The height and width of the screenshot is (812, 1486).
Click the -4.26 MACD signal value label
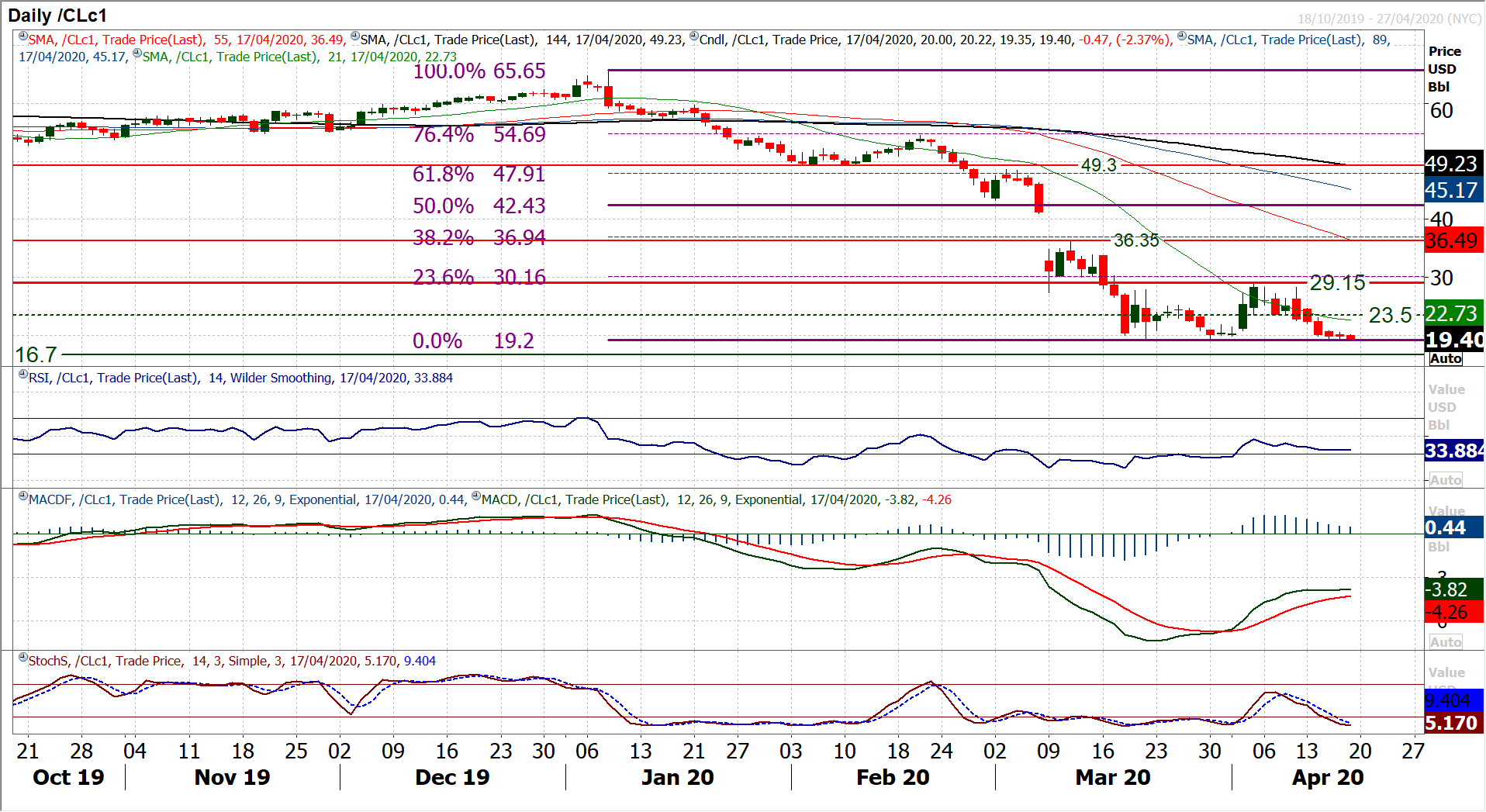(1453, 612)
